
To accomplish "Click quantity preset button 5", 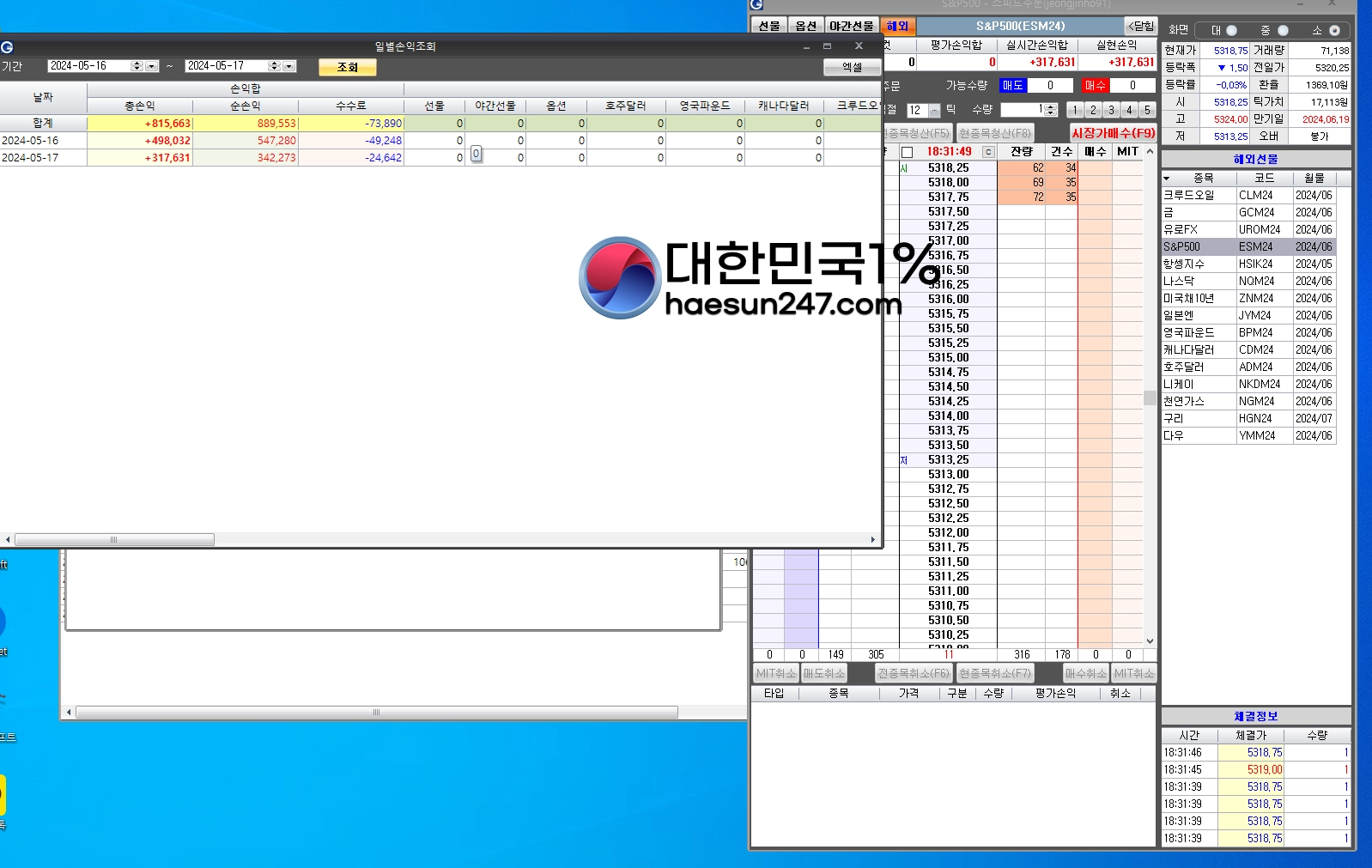I will click(1147, 110).
